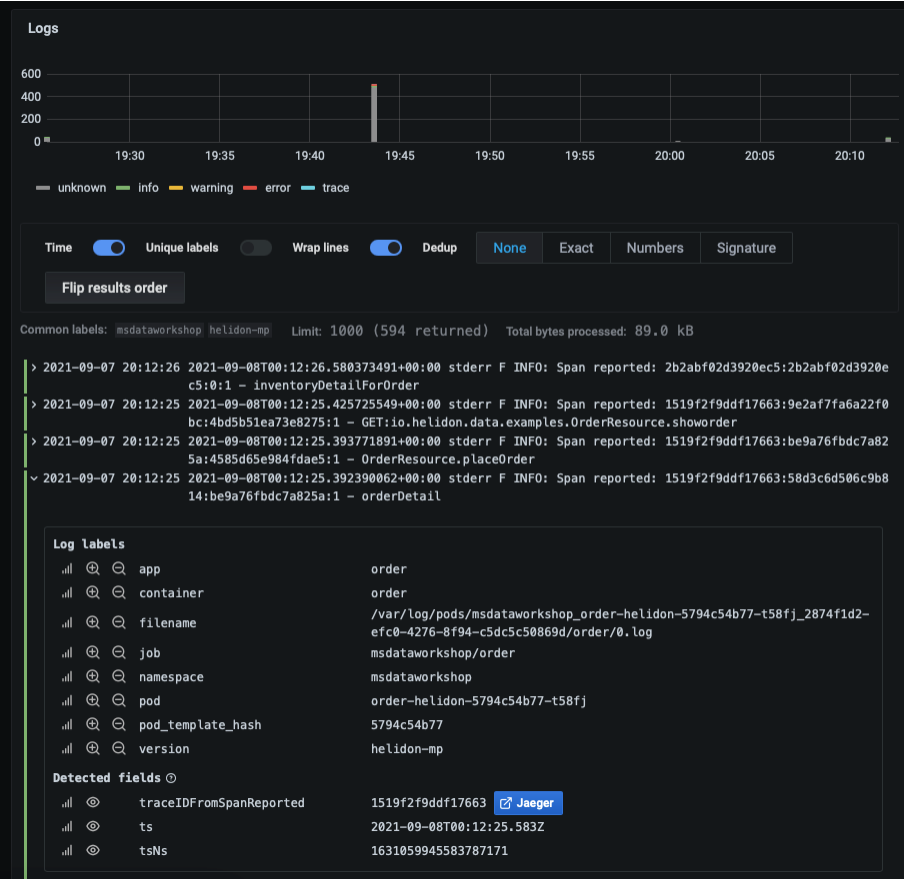Click zoom-in filter icon for pod label
The height and width of the screenshot is (880, 904).
click(x=93, y=701)
